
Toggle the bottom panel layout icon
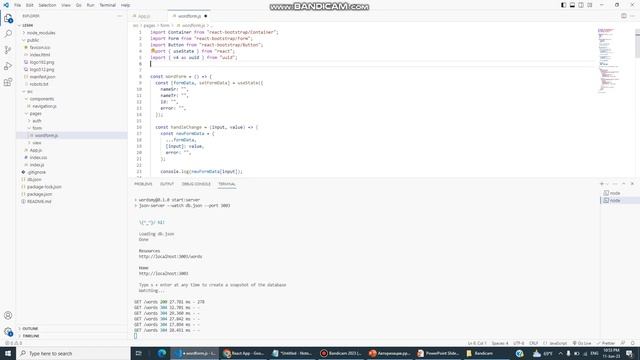pos(572,5)
